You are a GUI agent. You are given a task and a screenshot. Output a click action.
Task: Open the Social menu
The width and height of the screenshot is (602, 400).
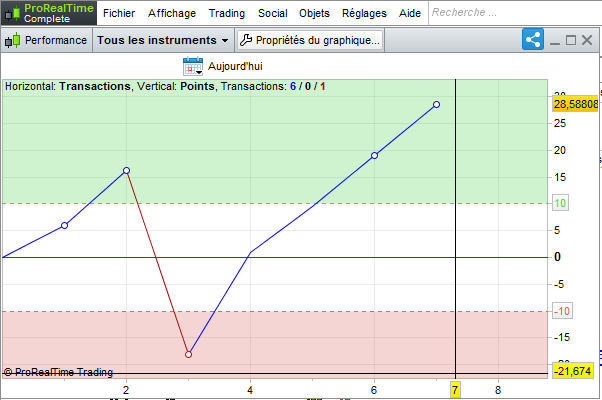(x=273, y=13)
